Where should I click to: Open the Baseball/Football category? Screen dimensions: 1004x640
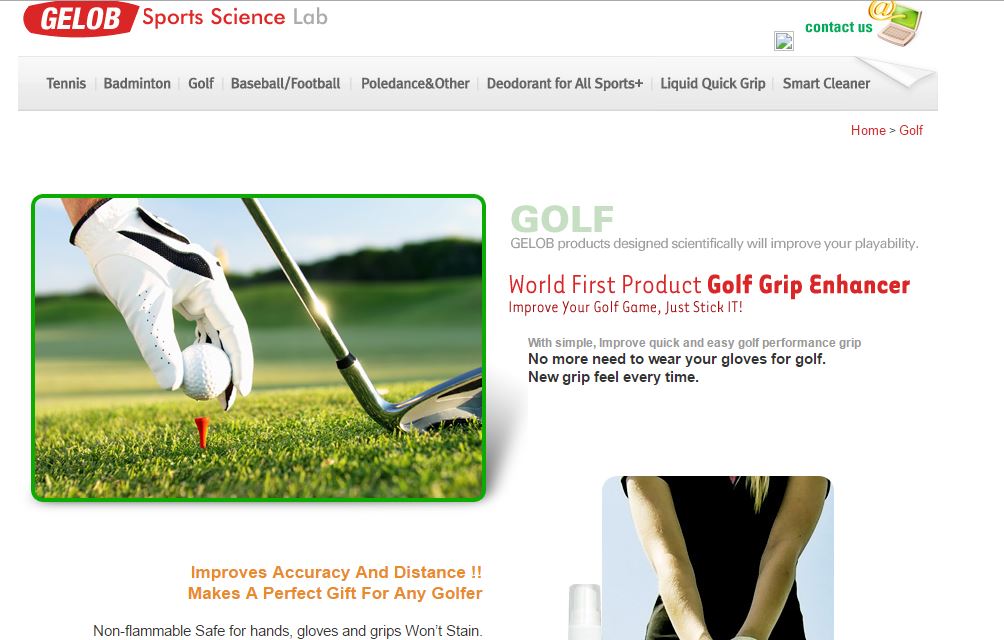coord(286,84)
